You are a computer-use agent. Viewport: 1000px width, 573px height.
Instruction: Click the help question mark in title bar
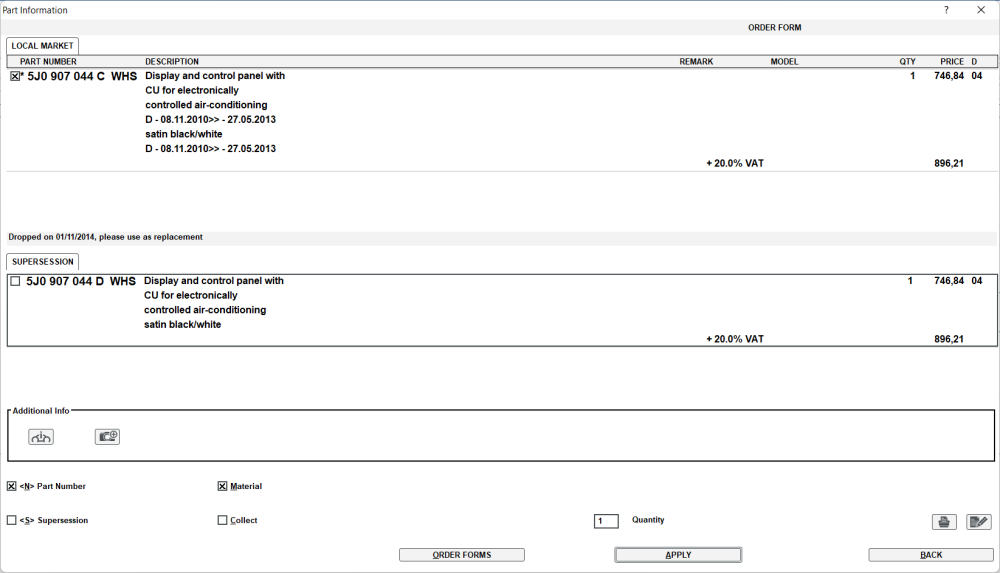(x=946, y=10)
